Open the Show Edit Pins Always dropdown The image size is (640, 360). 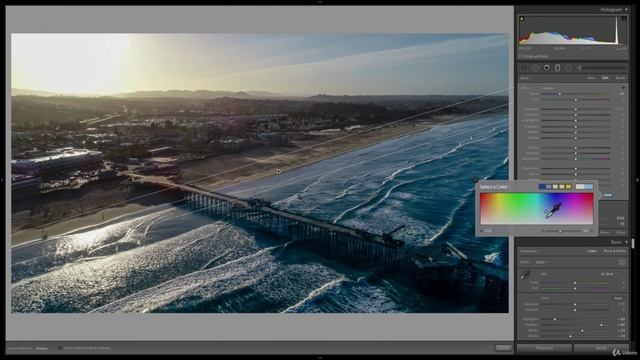tap(42, 348)
